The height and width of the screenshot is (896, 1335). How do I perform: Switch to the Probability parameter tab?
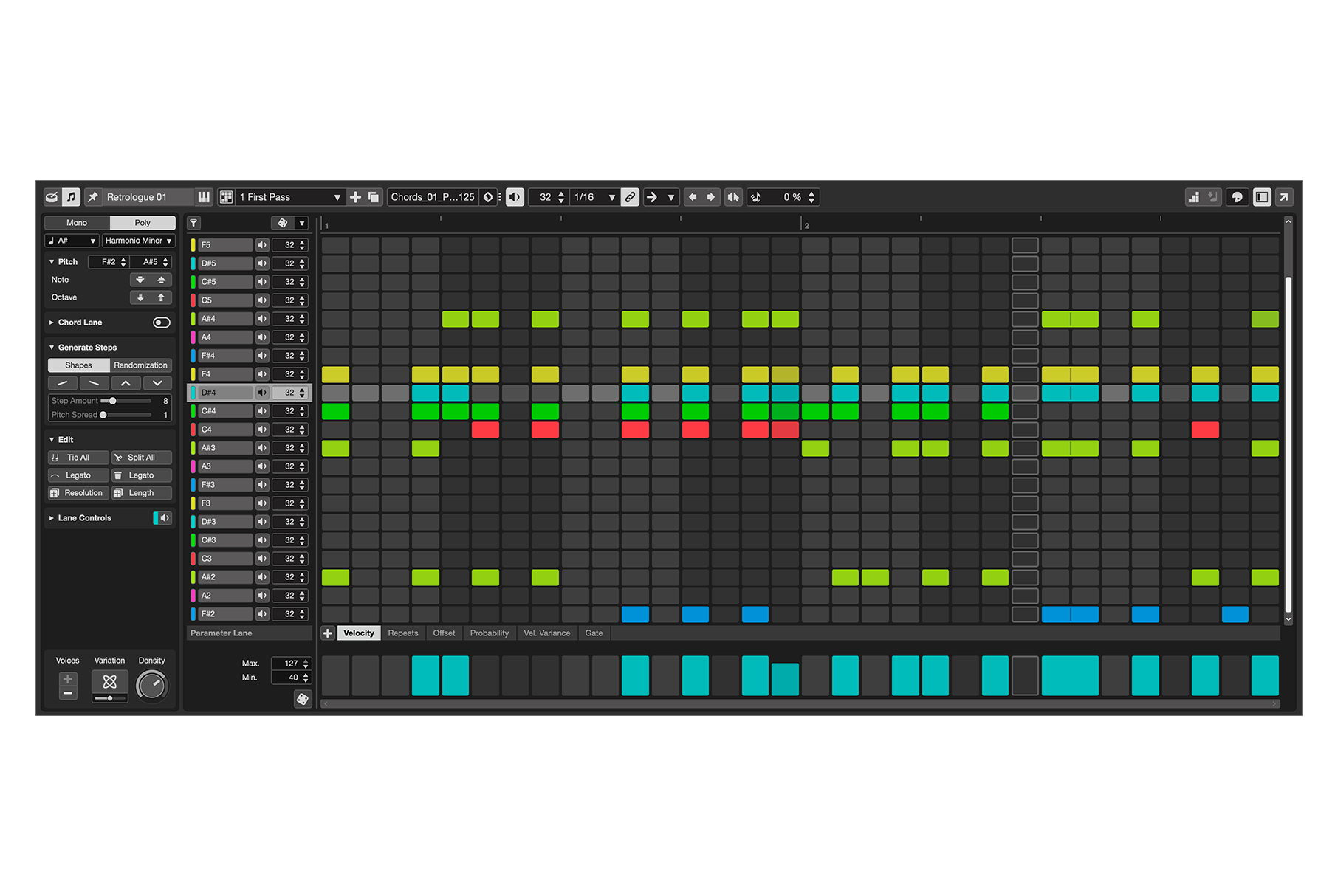tap(489, 633)
